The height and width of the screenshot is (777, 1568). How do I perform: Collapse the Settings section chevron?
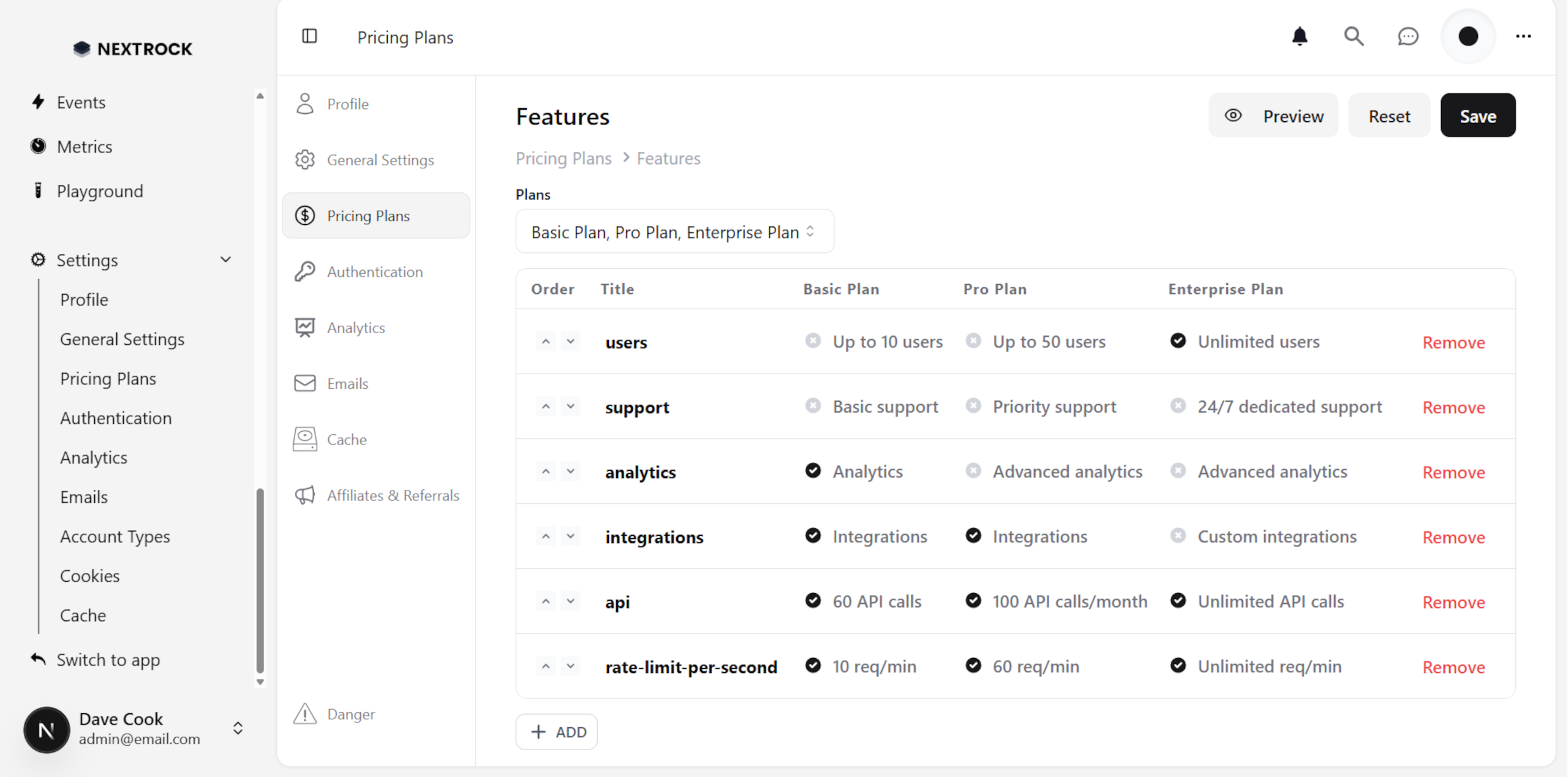pyautogui.click(x=225, y=260)
